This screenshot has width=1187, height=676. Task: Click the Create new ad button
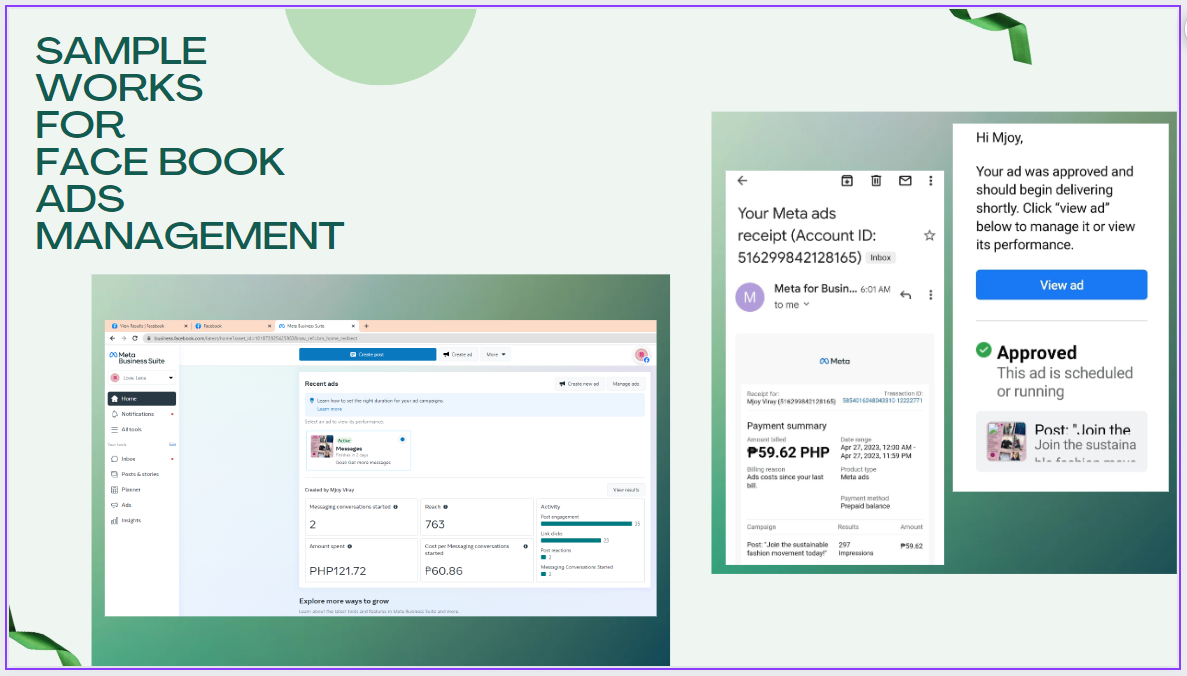(x=580, y=384)
